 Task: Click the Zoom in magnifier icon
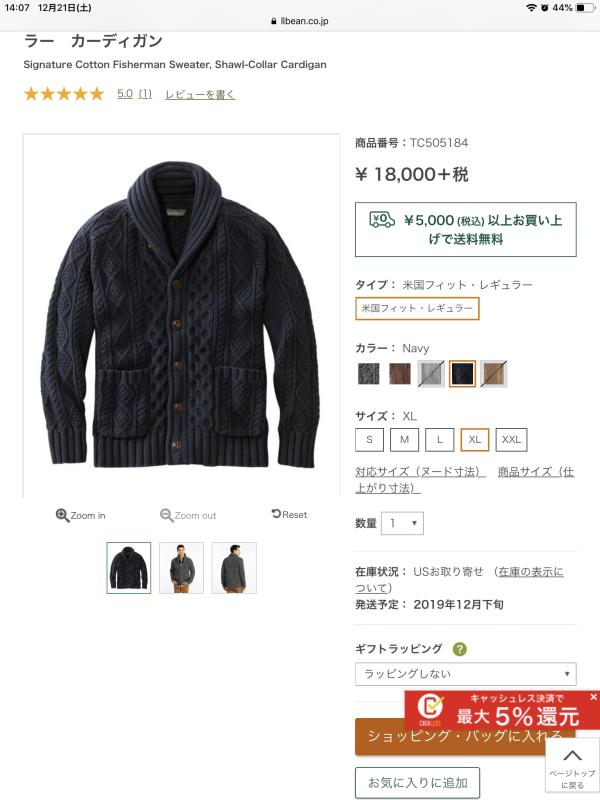[62, 515]
